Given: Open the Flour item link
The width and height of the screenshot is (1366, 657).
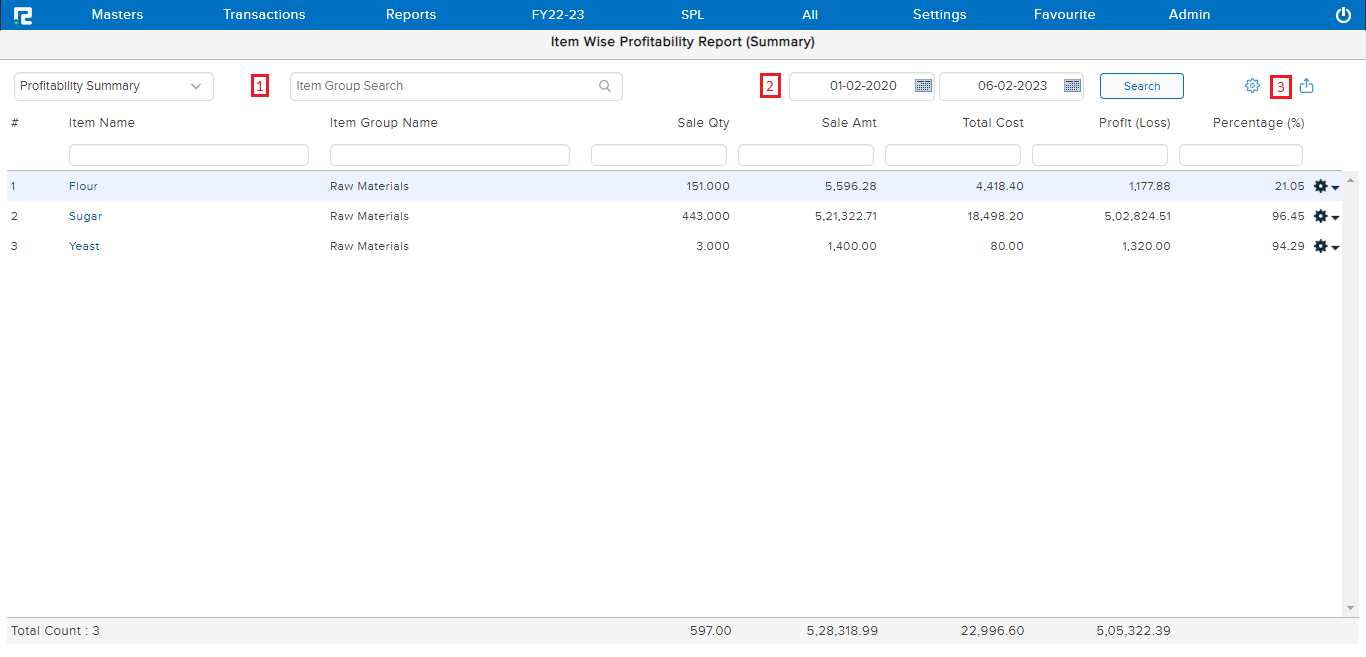Looking at the screenshot, I should 83,186.
